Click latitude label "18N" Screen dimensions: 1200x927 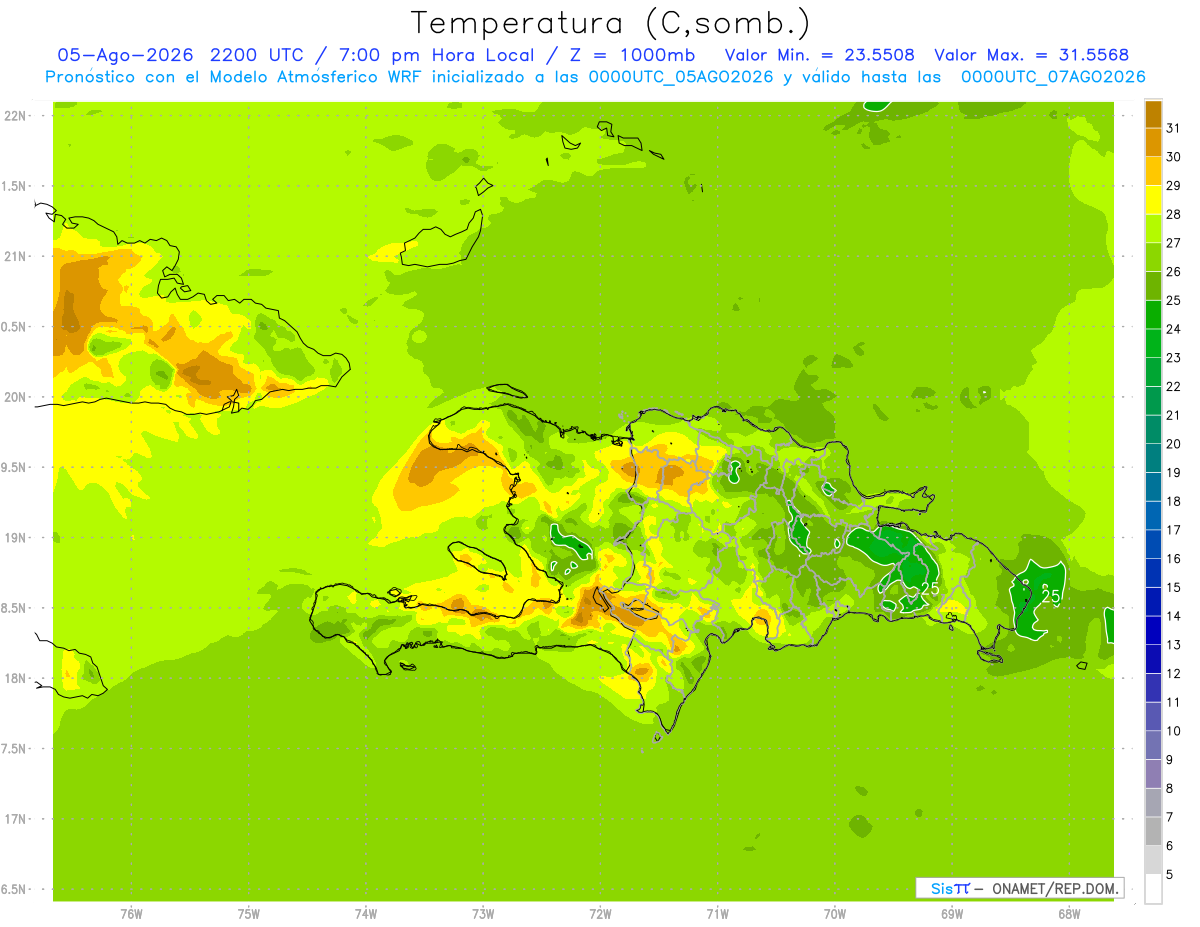(16, 678)
